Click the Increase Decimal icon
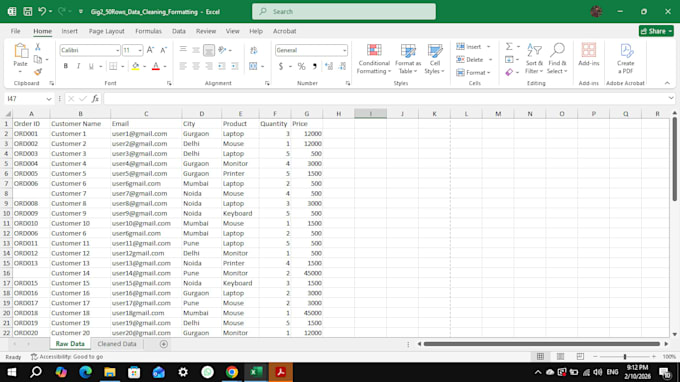The image size is (680, 382). click(x=329, y=66)
